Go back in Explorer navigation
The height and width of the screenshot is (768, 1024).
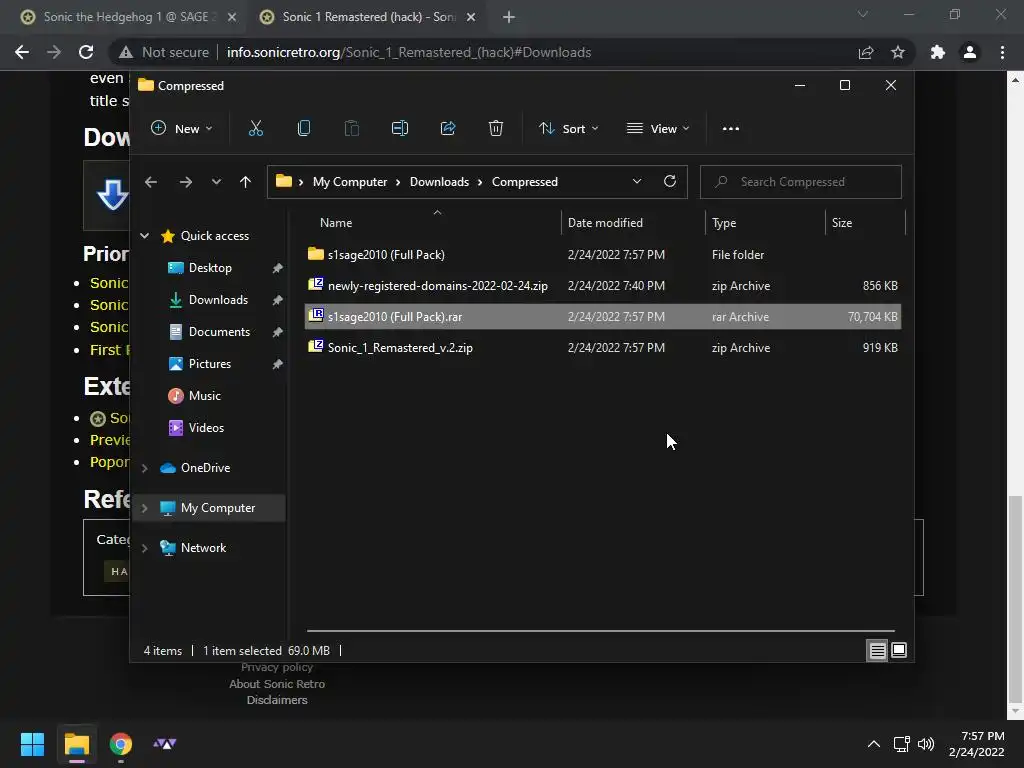[x=151, y=182]
